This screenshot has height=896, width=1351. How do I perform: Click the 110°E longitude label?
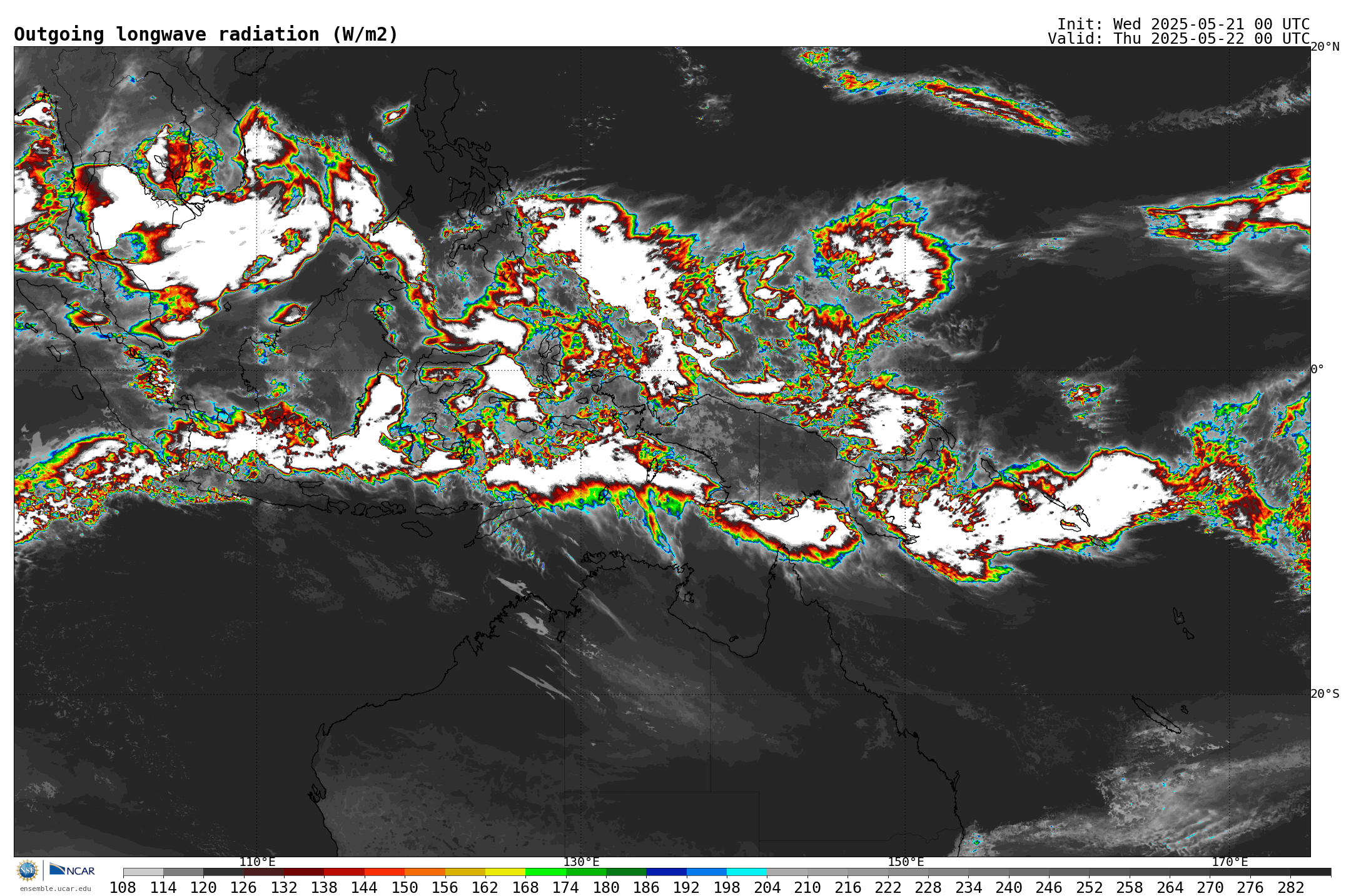(x=257, y=862)
